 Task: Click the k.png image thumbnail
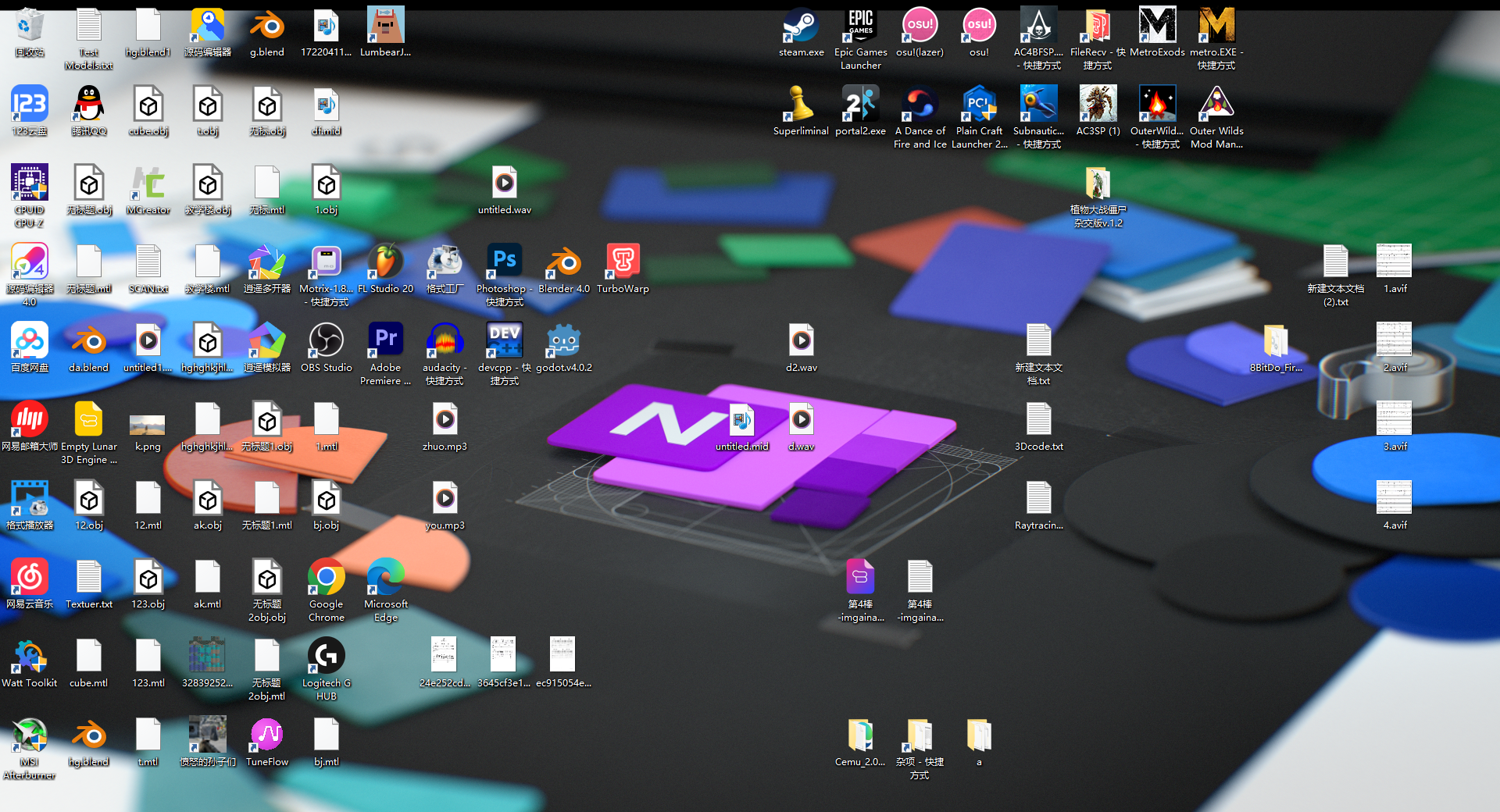pyautogui.click(x=148, y=425)
